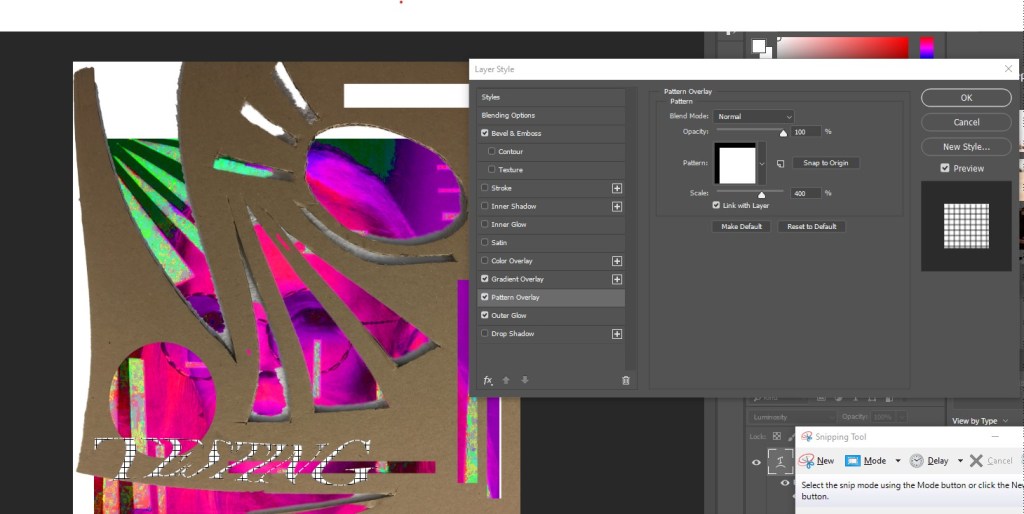Click the plus icon next to Gradient Overlay
The width and height of the screenshot is (1024, 514).
tap(617, 279)
